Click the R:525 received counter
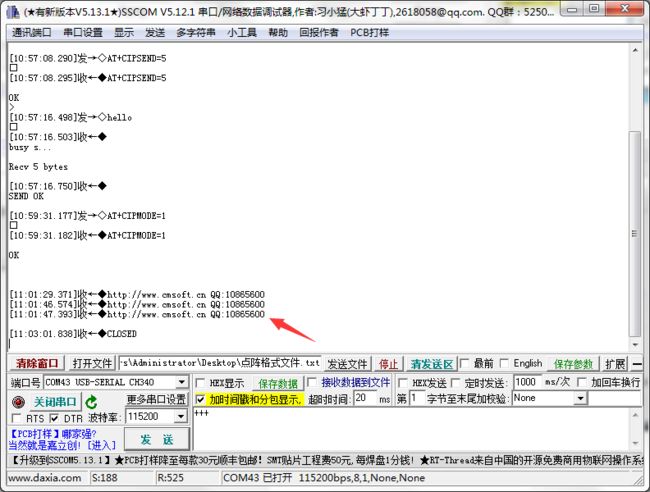The width and height of the screenshot is (650, 492). 171,478
